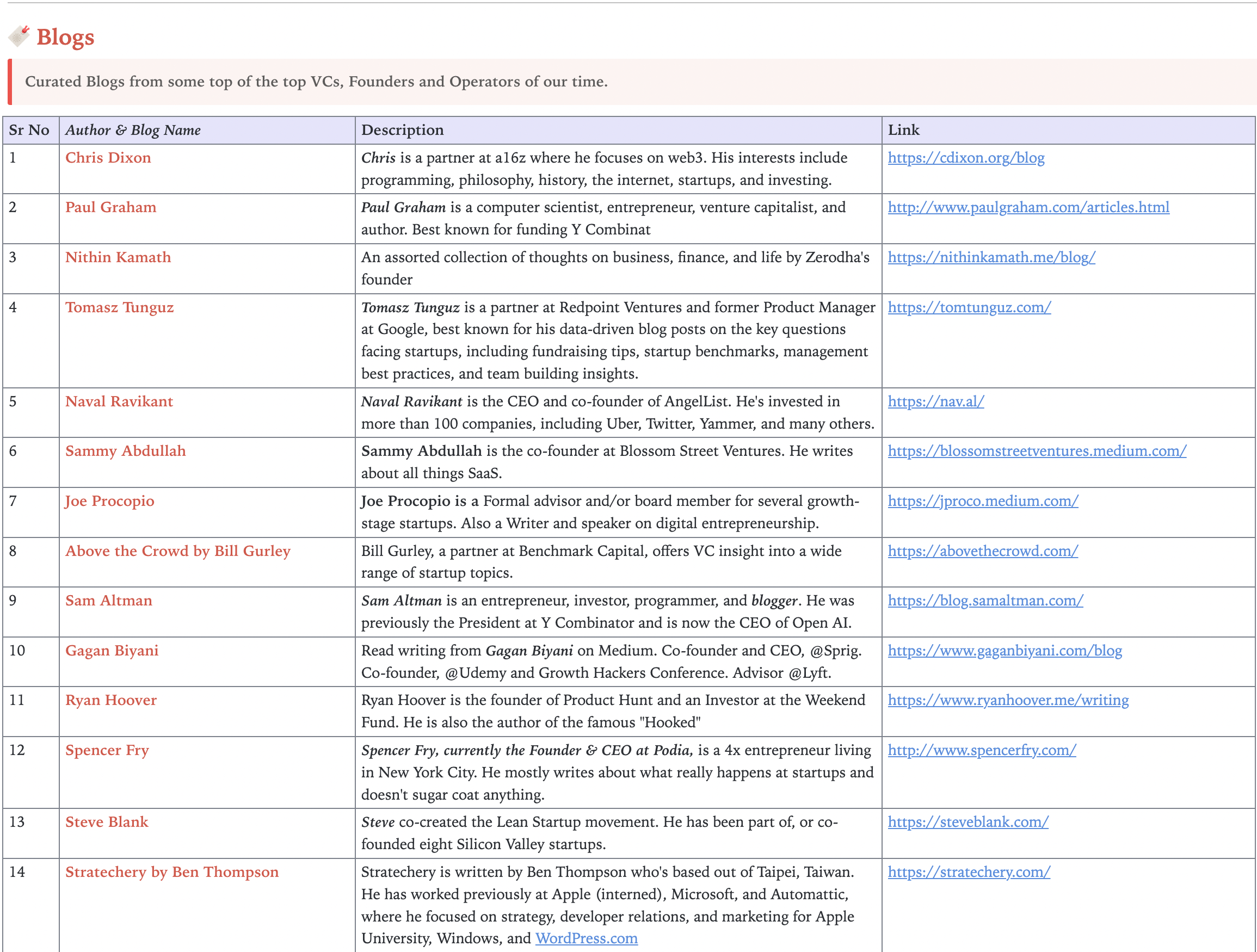Click the Link column header
The image size is (1257, 952).
click(x=1068, y=130)
